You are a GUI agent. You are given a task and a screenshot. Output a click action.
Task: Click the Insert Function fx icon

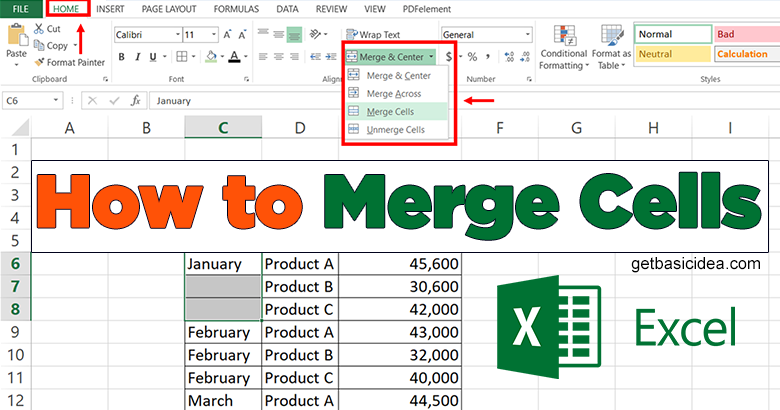tap(135, 101)
